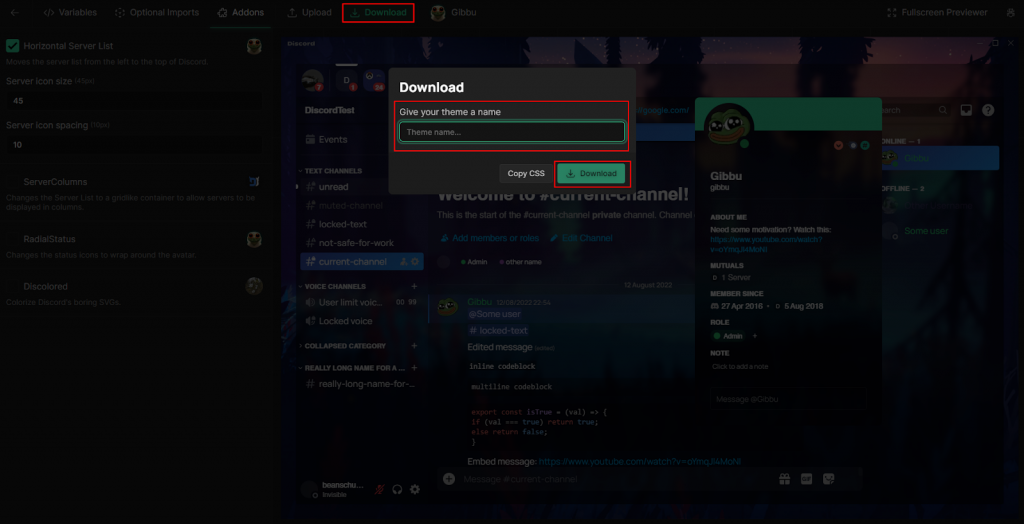
Task: Click the server folder icon with badge 24
Action: 374,80
